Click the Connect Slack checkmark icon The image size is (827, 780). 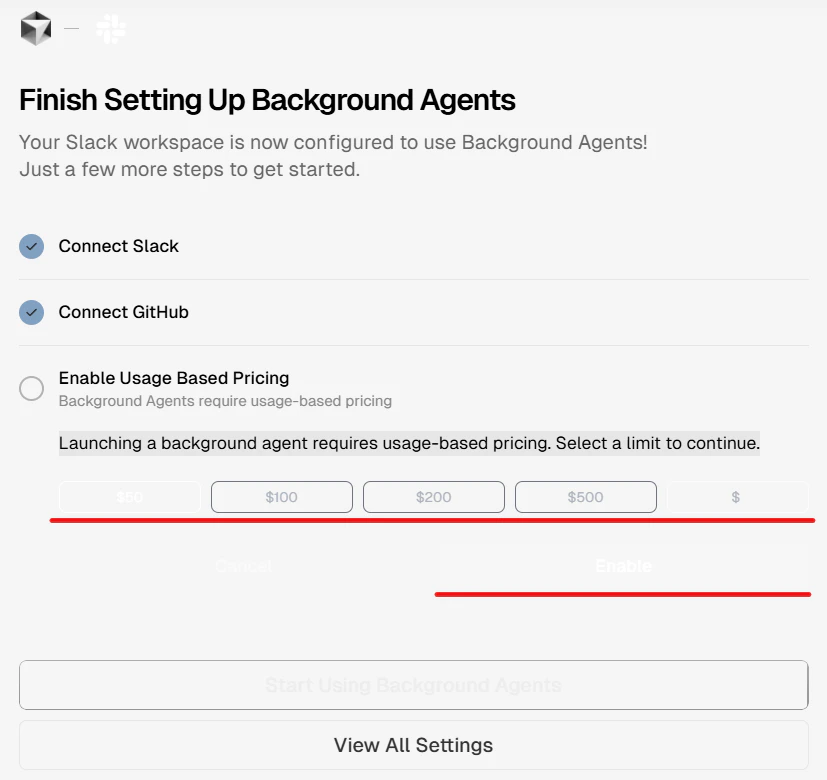32,246
